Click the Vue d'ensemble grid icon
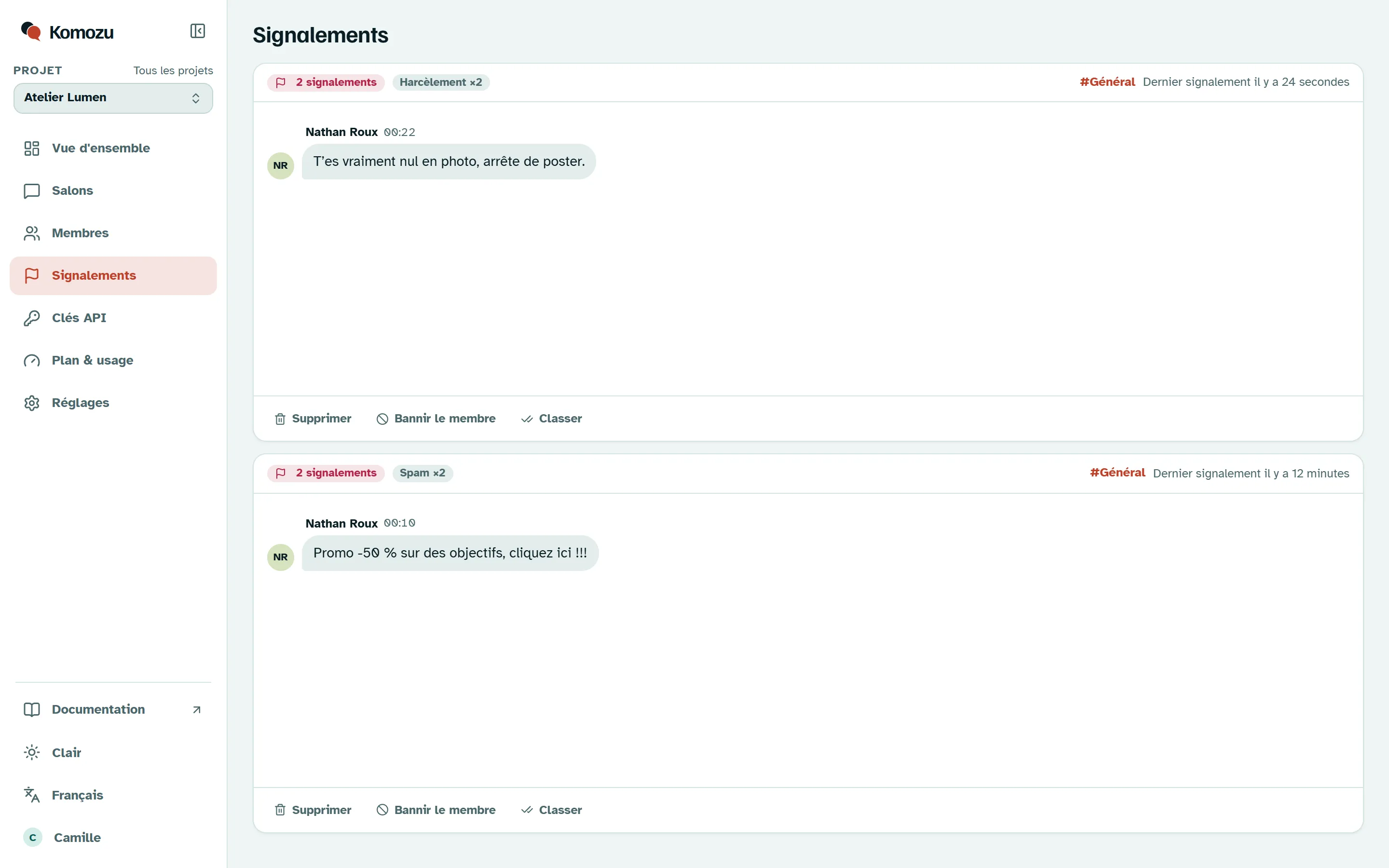 pyautogui.click(x=31, y=148)
